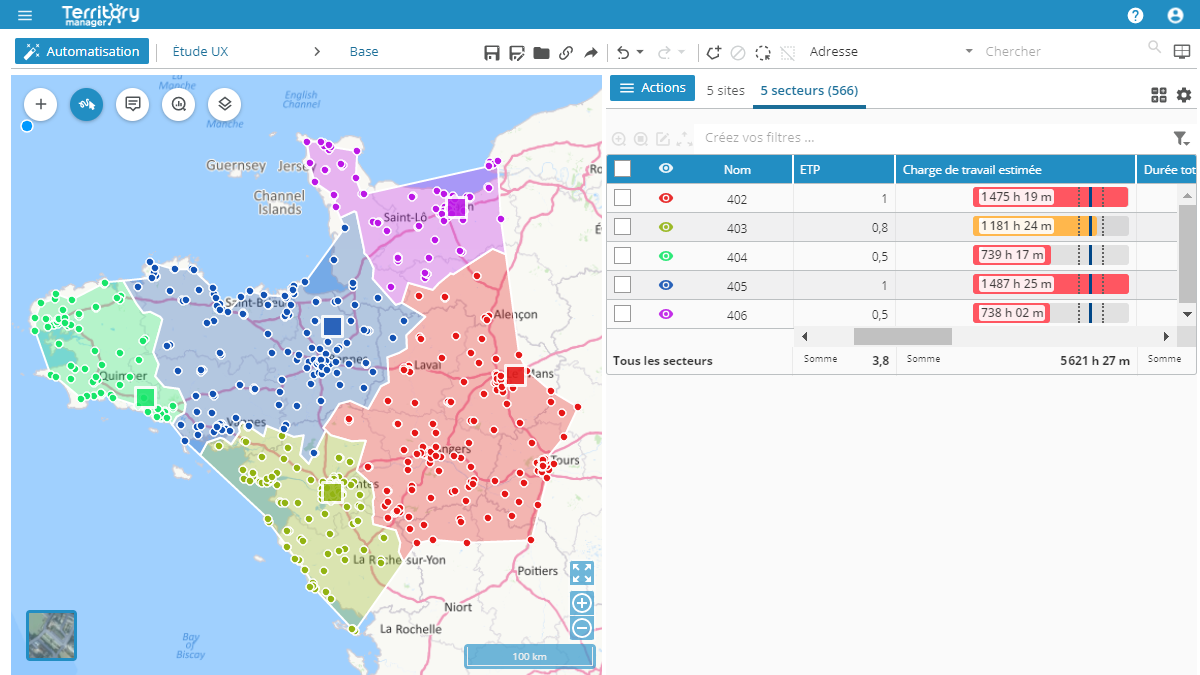
Task: Click the copy link icon in toolbar
Action: coord(566,52)
